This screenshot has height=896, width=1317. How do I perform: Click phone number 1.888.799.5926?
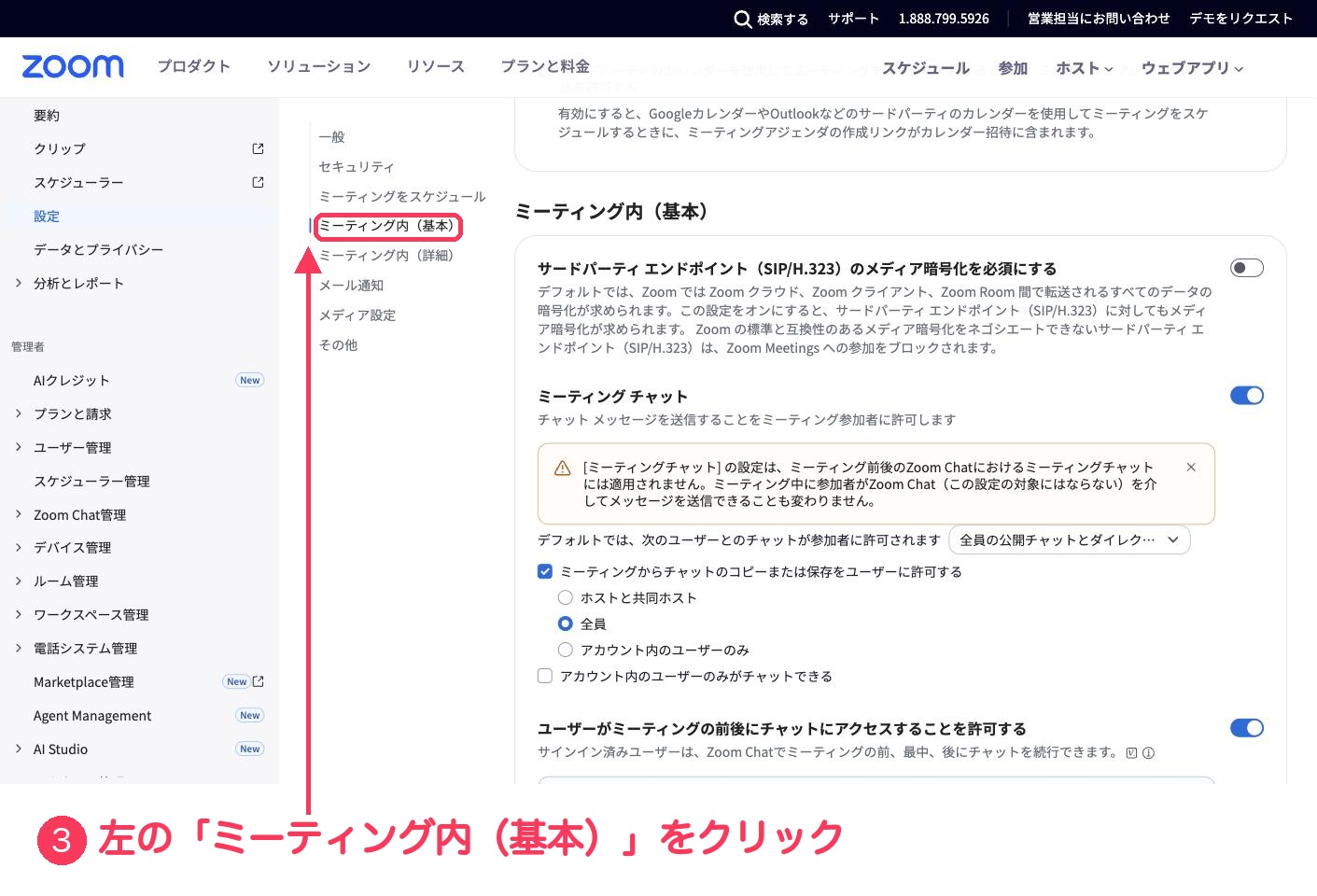(944, 19)
